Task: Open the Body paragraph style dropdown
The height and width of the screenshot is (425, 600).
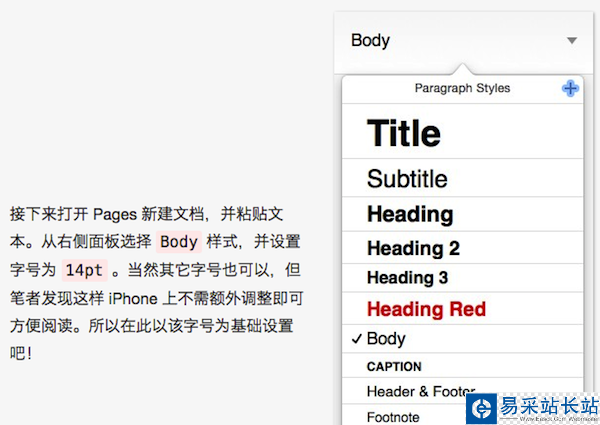Action: pos(463,41)
